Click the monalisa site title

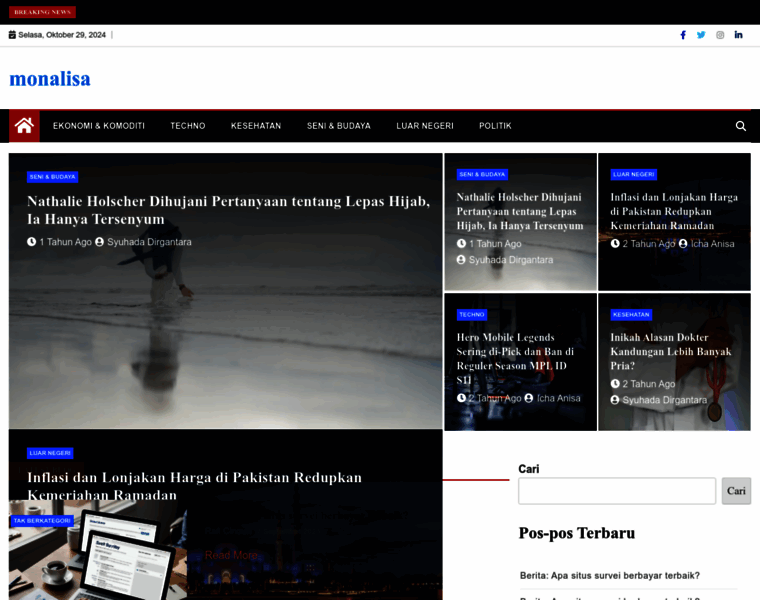(x=50, y=78)
